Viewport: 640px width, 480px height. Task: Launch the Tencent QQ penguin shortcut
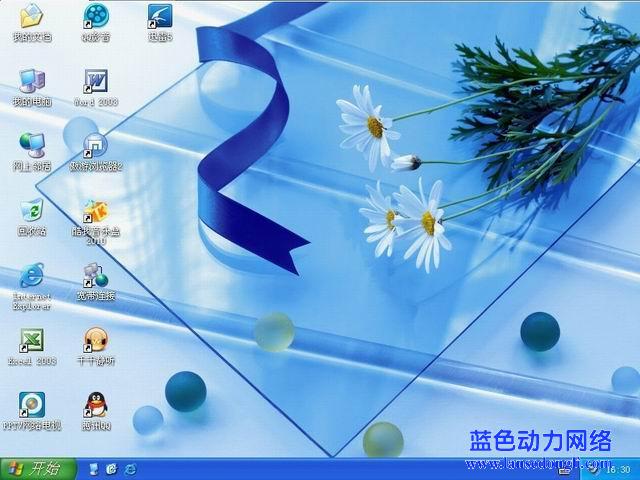[96, 405]
